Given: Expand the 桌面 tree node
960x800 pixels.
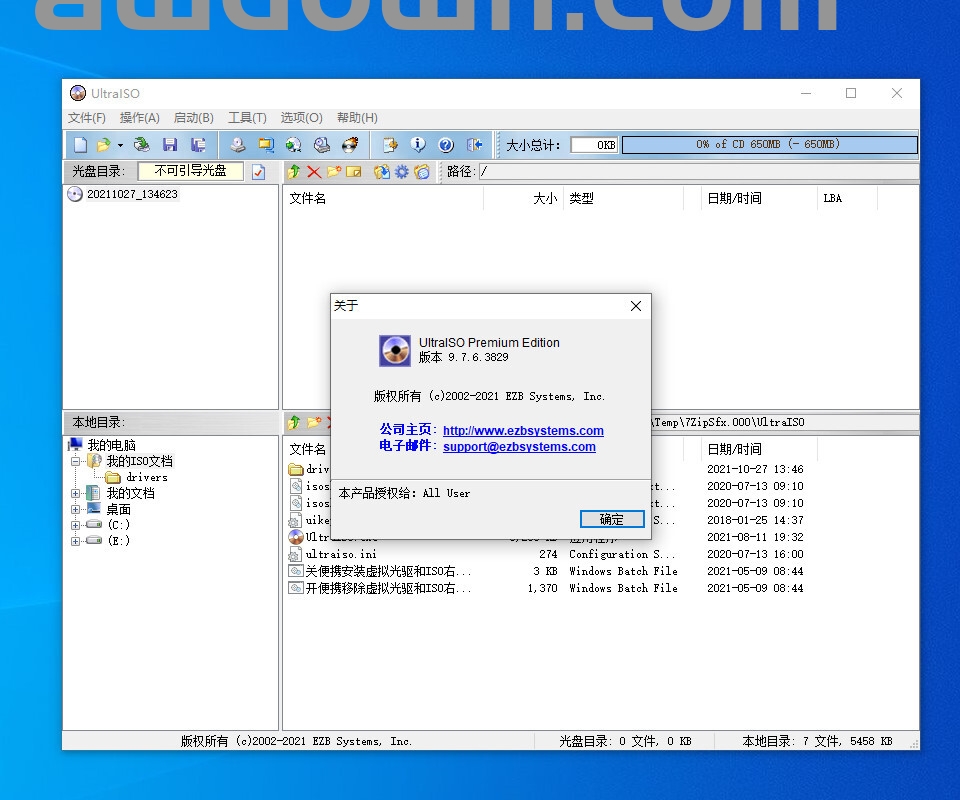Looking at the screenshot, I should pyautogui.click(x=75, y=509).
